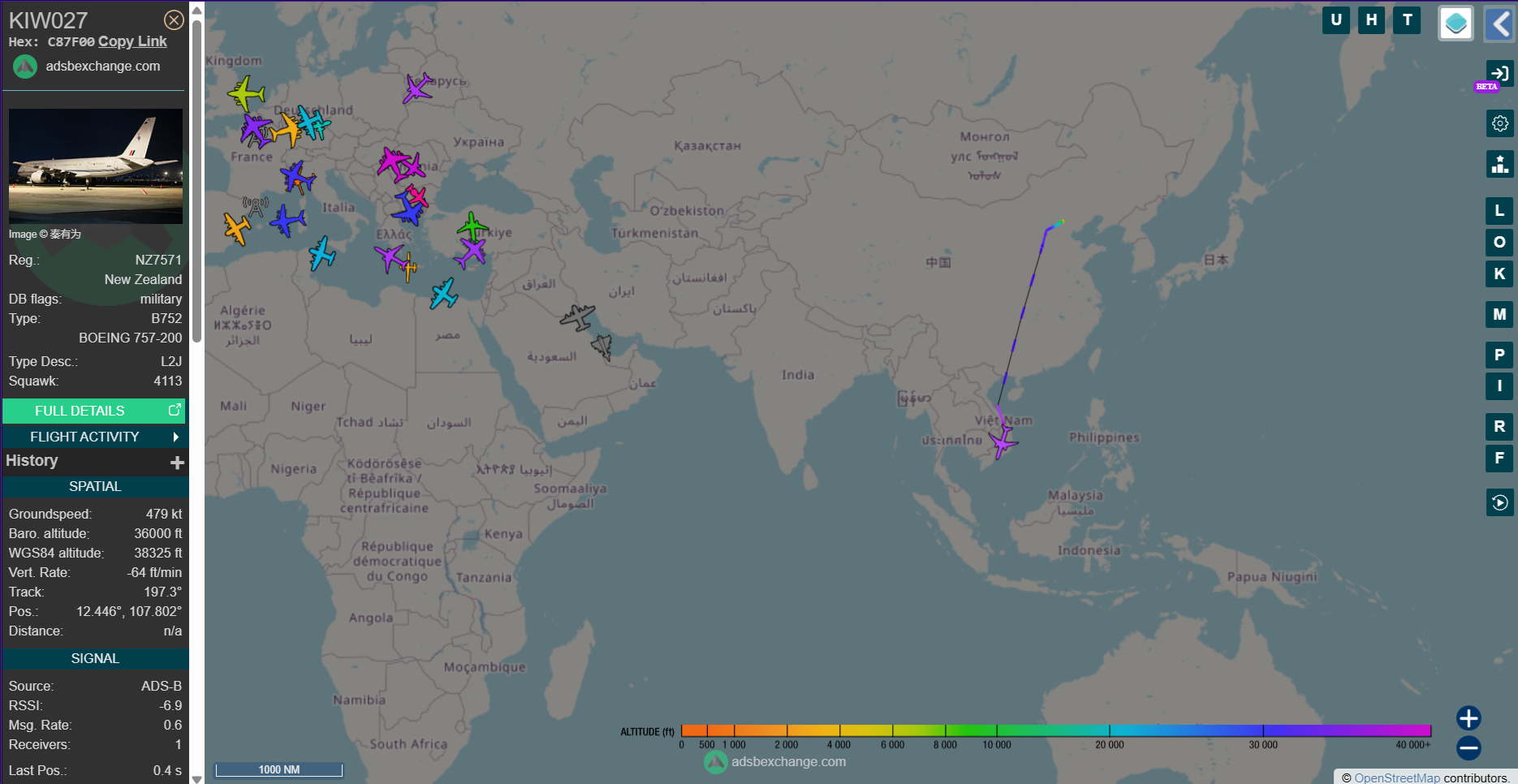
Task: Open FULL DETAILS for the aircraft
Action: [94, 411]
